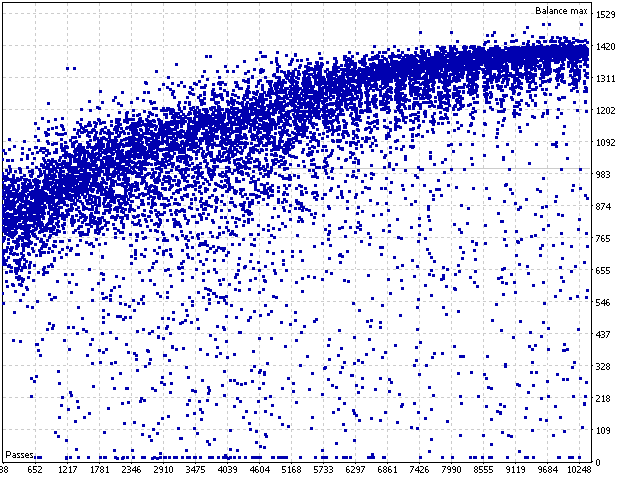
Task: Click pass number 2346 on the horizontal axis
Action: [131, 470]
